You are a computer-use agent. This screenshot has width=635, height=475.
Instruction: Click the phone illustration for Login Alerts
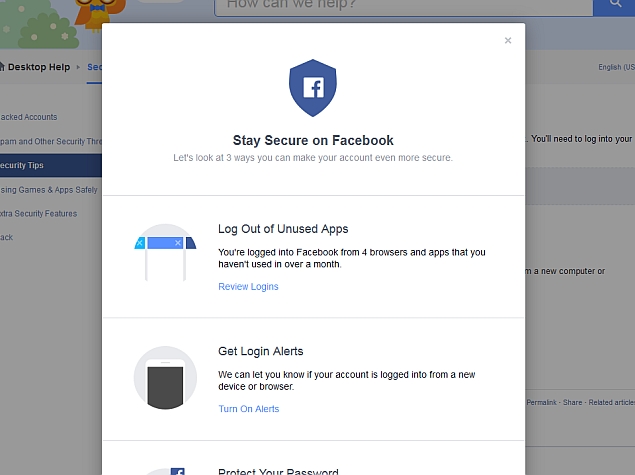(x=165, y=377)
